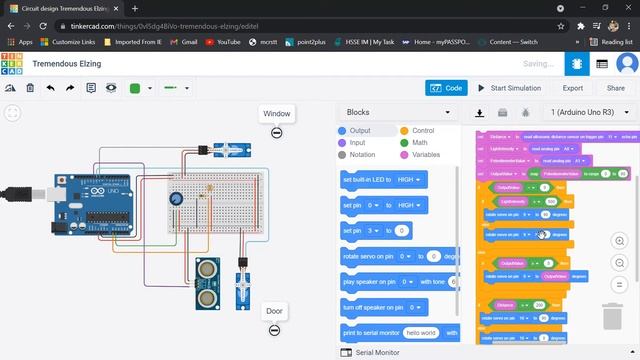Open the Arduino Uno R3 board dropdown
This screenshot has width=640, height=360.
coord(589,112)
